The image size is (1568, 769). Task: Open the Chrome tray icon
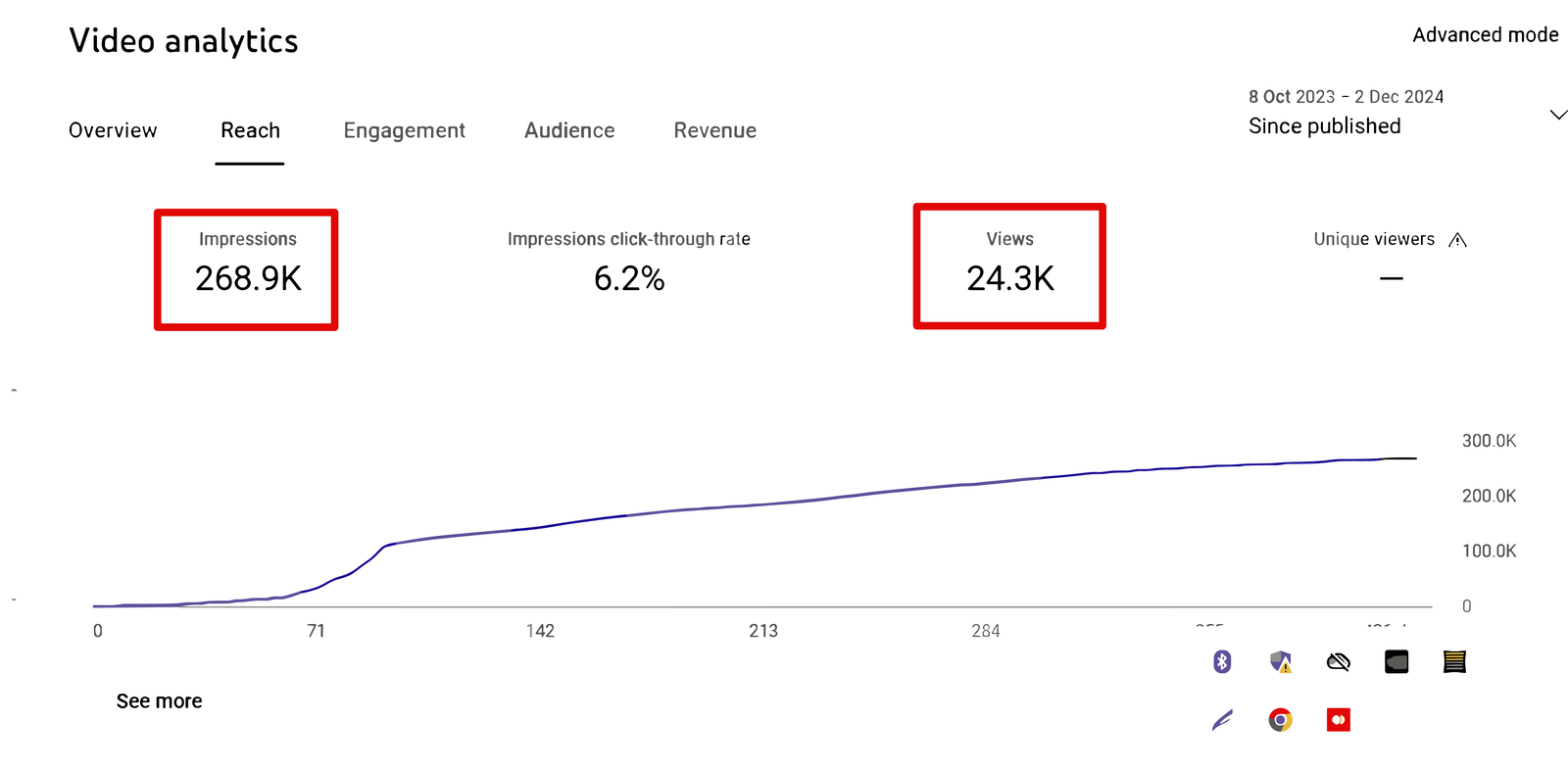click(1280, 720)
